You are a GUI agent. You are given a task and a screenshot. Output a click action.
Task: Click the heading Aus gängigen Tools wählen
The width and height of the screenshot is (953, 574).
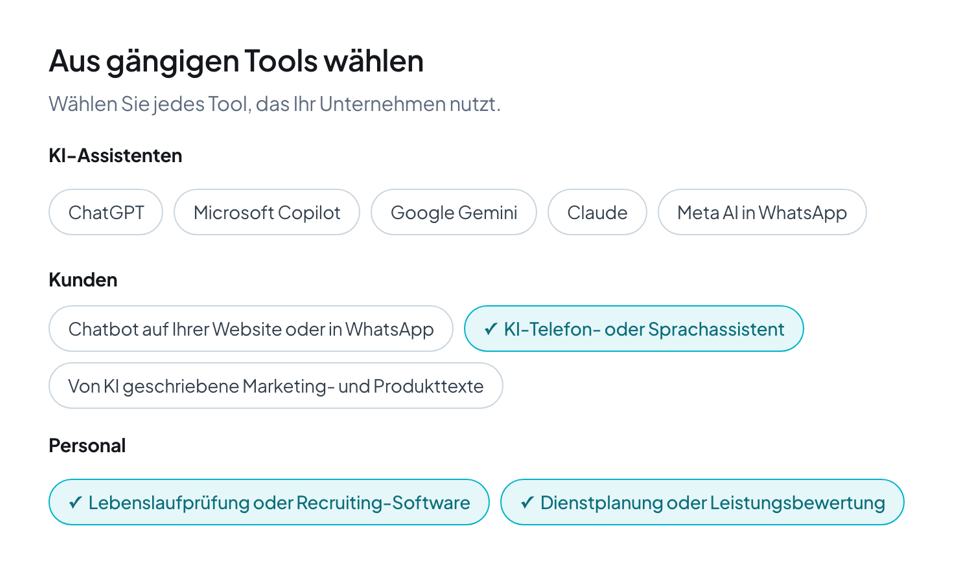click(x=236, y=62)
